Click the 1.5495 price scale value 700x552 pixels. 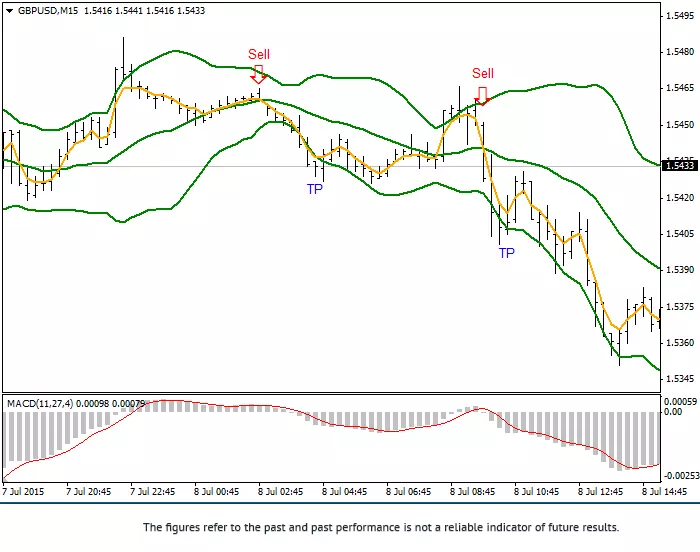point(680,16)
